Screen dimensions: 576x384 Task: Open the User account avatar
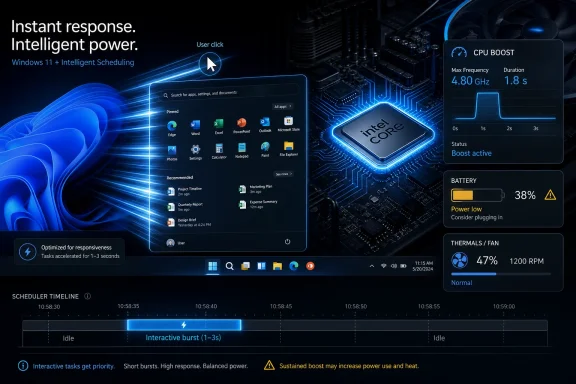(x=170, y=243)
